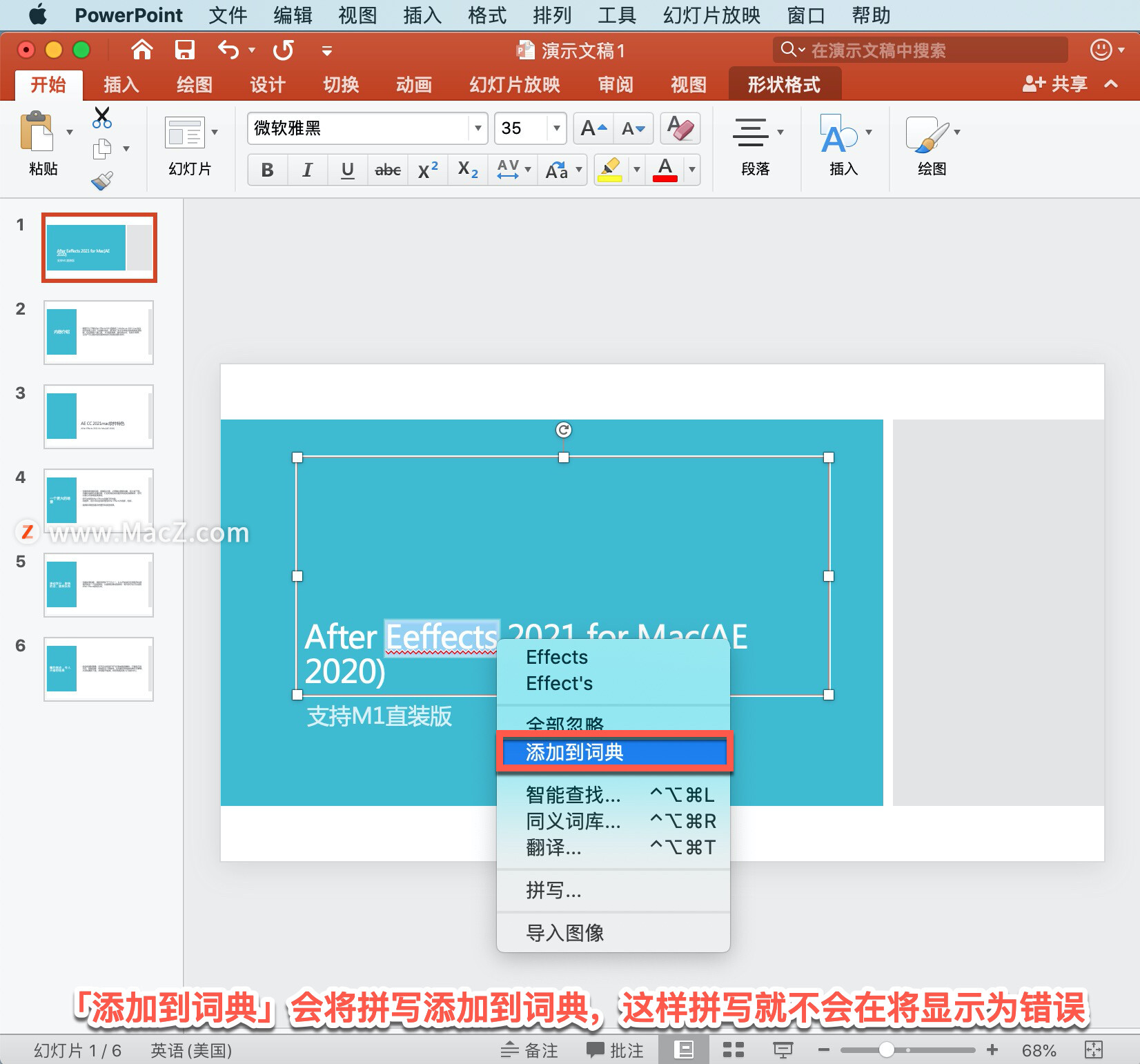This screenshot has width=1140, height=1064.
Task: Expand Quick Access toolbar customize arrow
Action: pyautogui.click(x=327, y=50)
